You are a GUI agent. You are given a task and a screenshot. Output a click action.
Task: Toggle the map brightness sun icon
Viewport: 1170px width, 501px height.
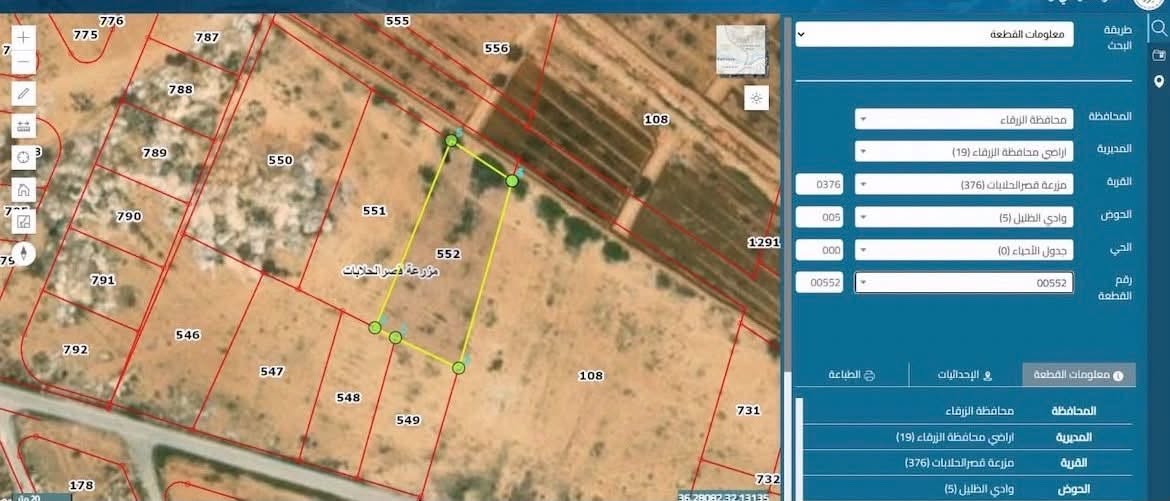(756, 99)
